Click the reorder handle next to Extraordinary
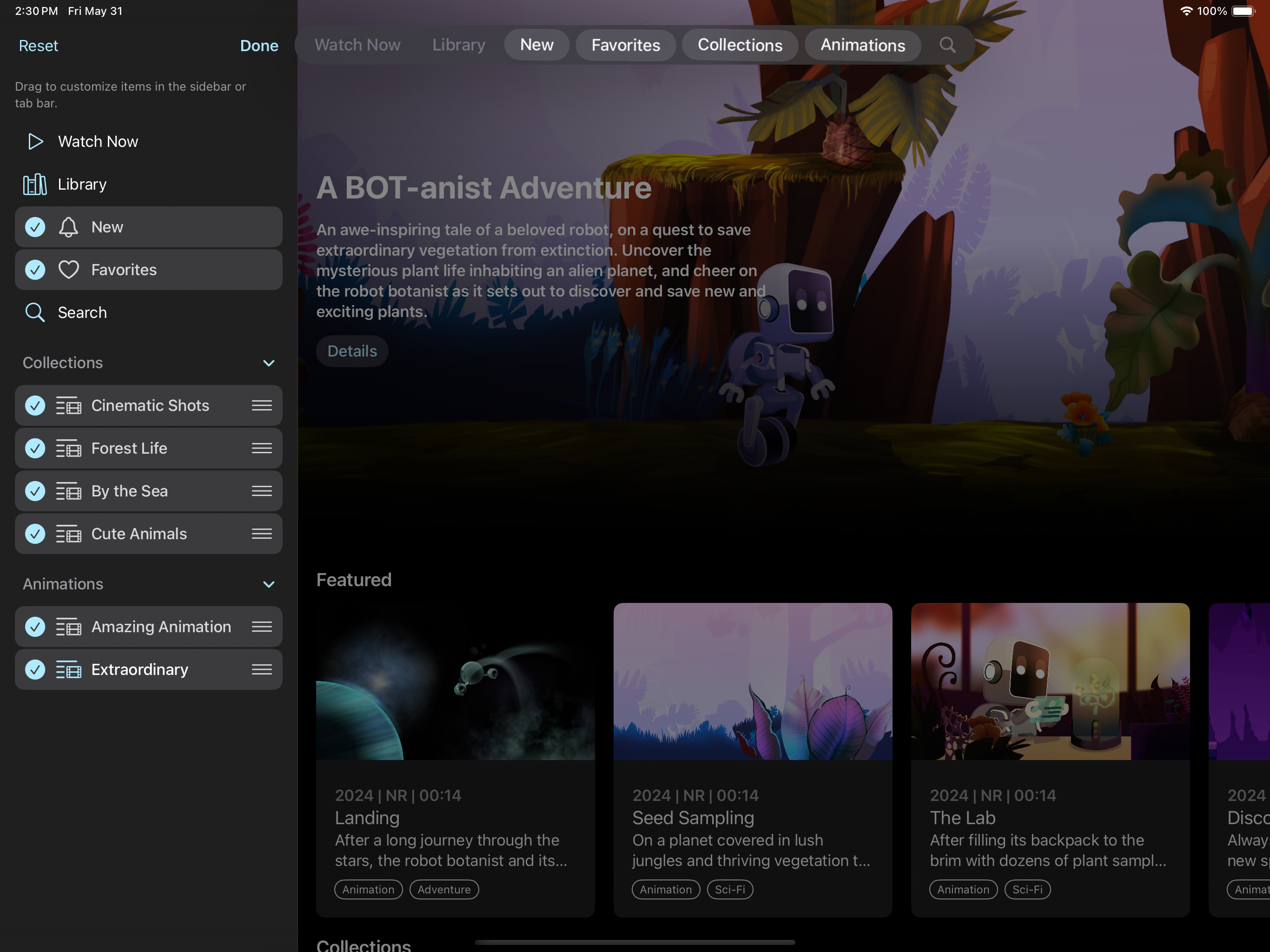 pos(262,669)
